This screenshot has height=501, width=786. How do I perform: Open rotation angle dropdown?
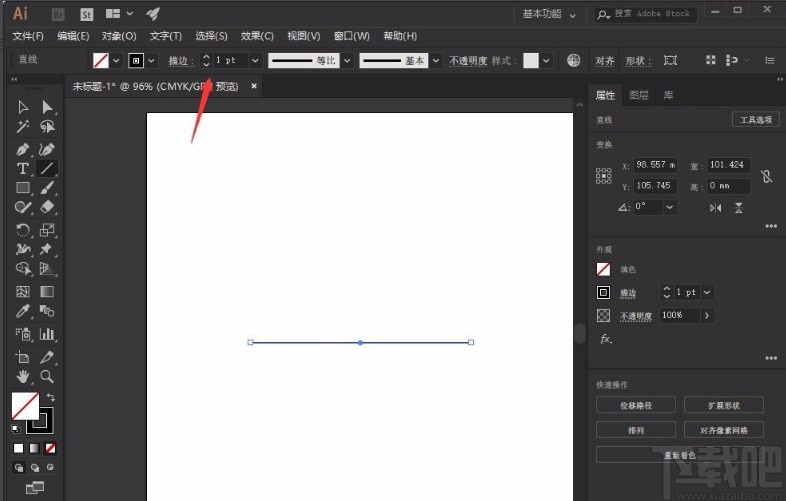point(670,207)
